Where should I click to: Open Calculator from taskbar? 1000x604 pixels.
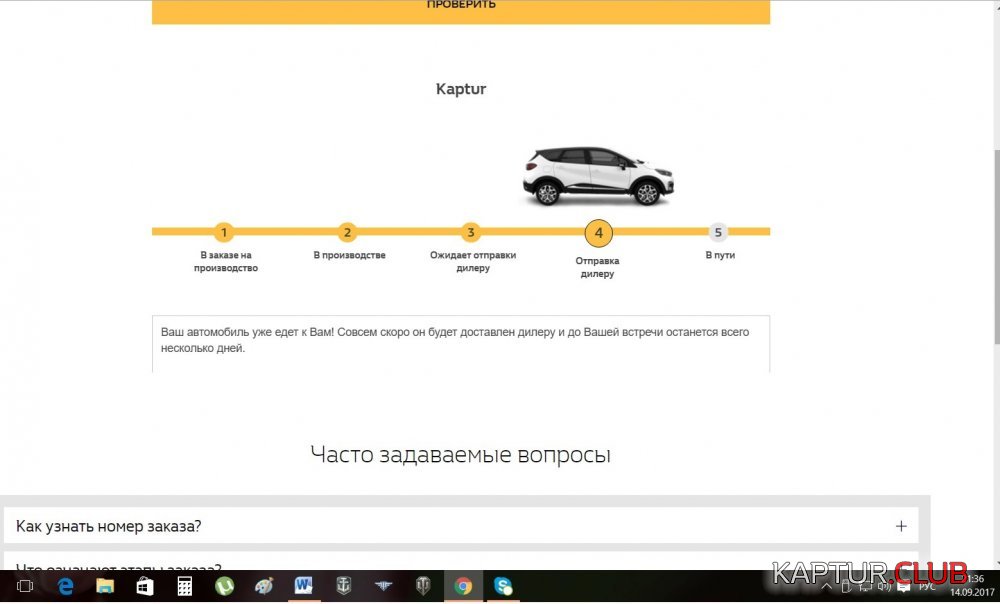click(185, 586)
